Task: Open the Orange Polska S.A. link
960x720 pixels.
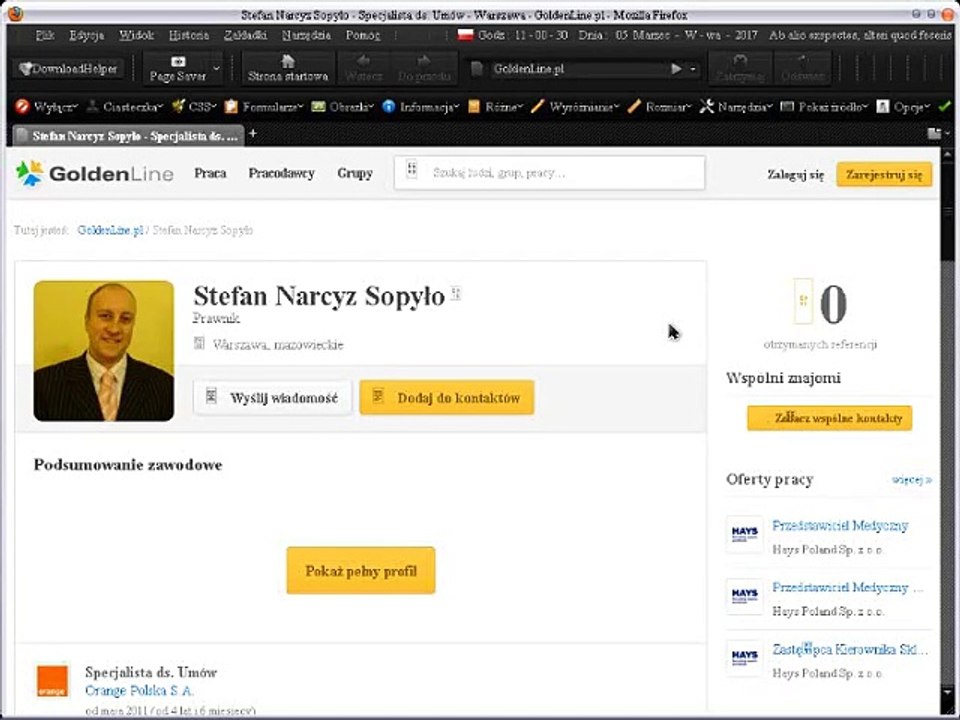Action: pyautogui.click(x=139, y=691)
